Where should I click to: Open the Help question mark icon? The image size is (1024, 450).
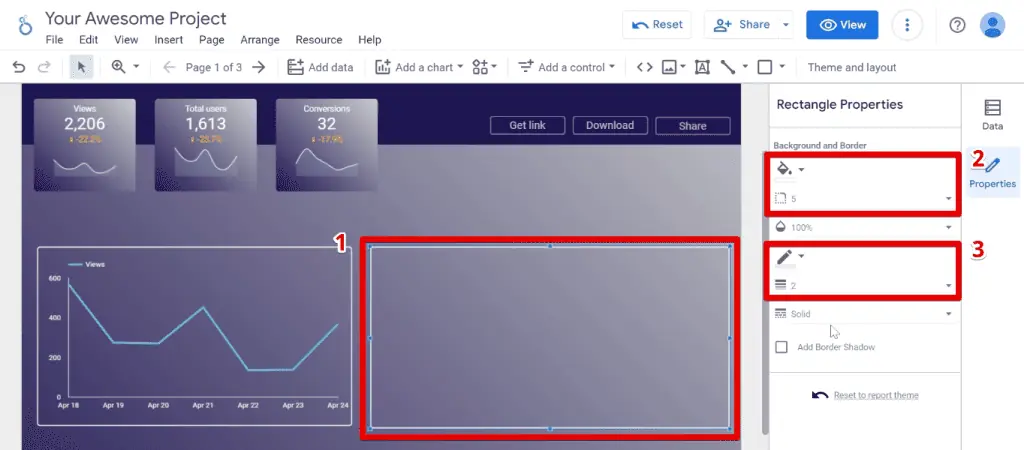click(957, 25)
